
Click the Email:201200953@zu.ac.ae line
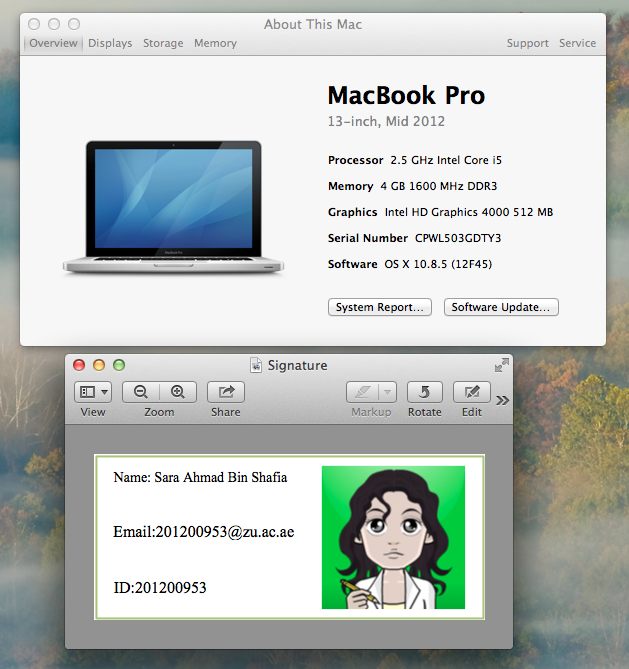click(204, 532)
